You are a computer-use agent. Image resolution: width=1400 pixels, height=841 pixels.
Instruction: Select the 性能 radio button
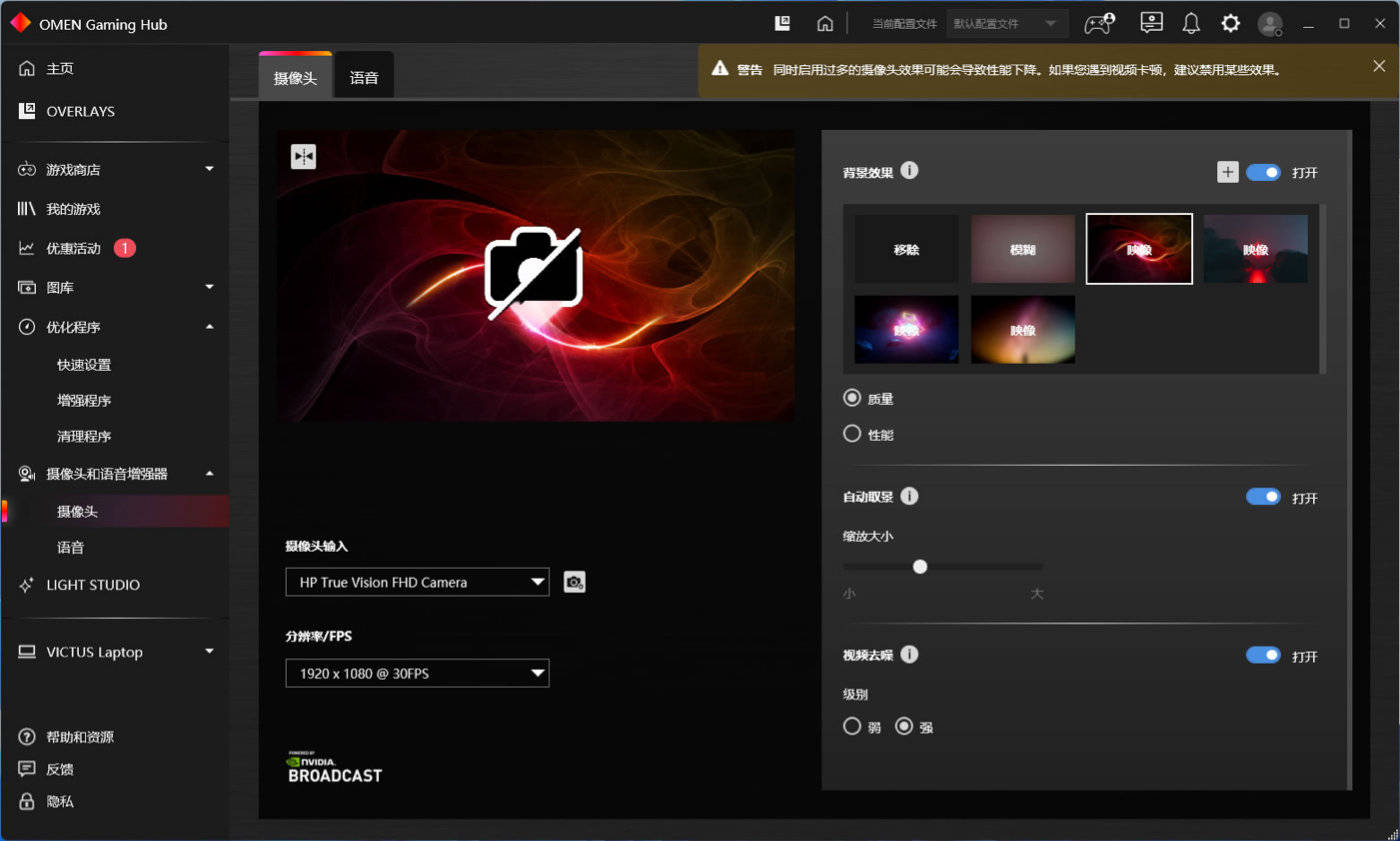point(852,434)
